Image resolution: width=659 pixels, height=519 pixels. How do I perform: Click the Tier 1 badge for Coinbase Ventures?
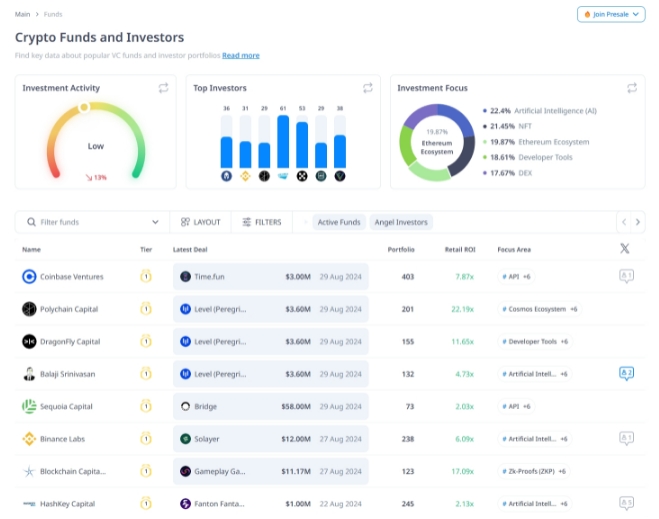(146, 276)
